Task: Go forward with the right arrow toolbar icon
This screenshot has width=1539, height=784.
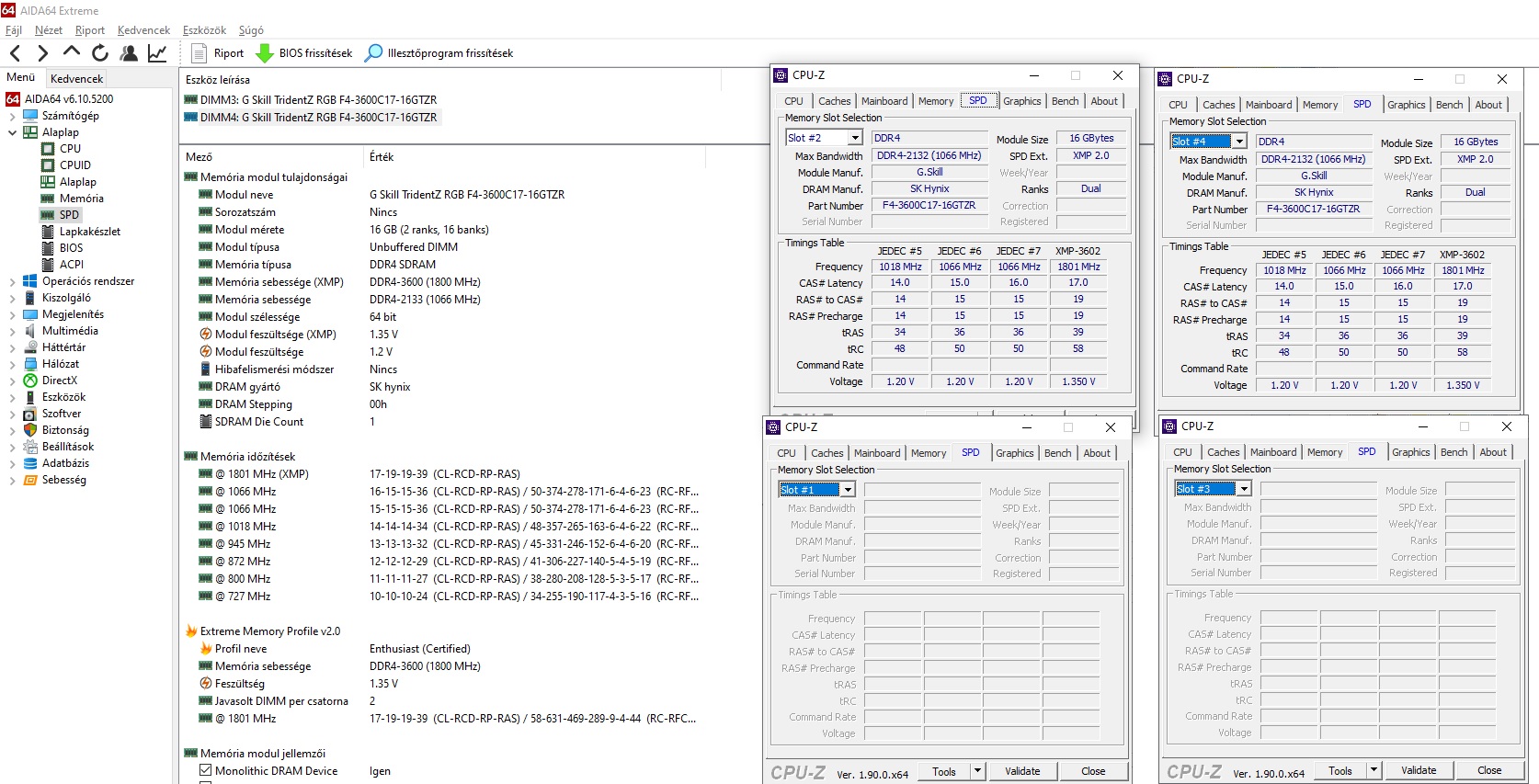Action: coord(42,53)
